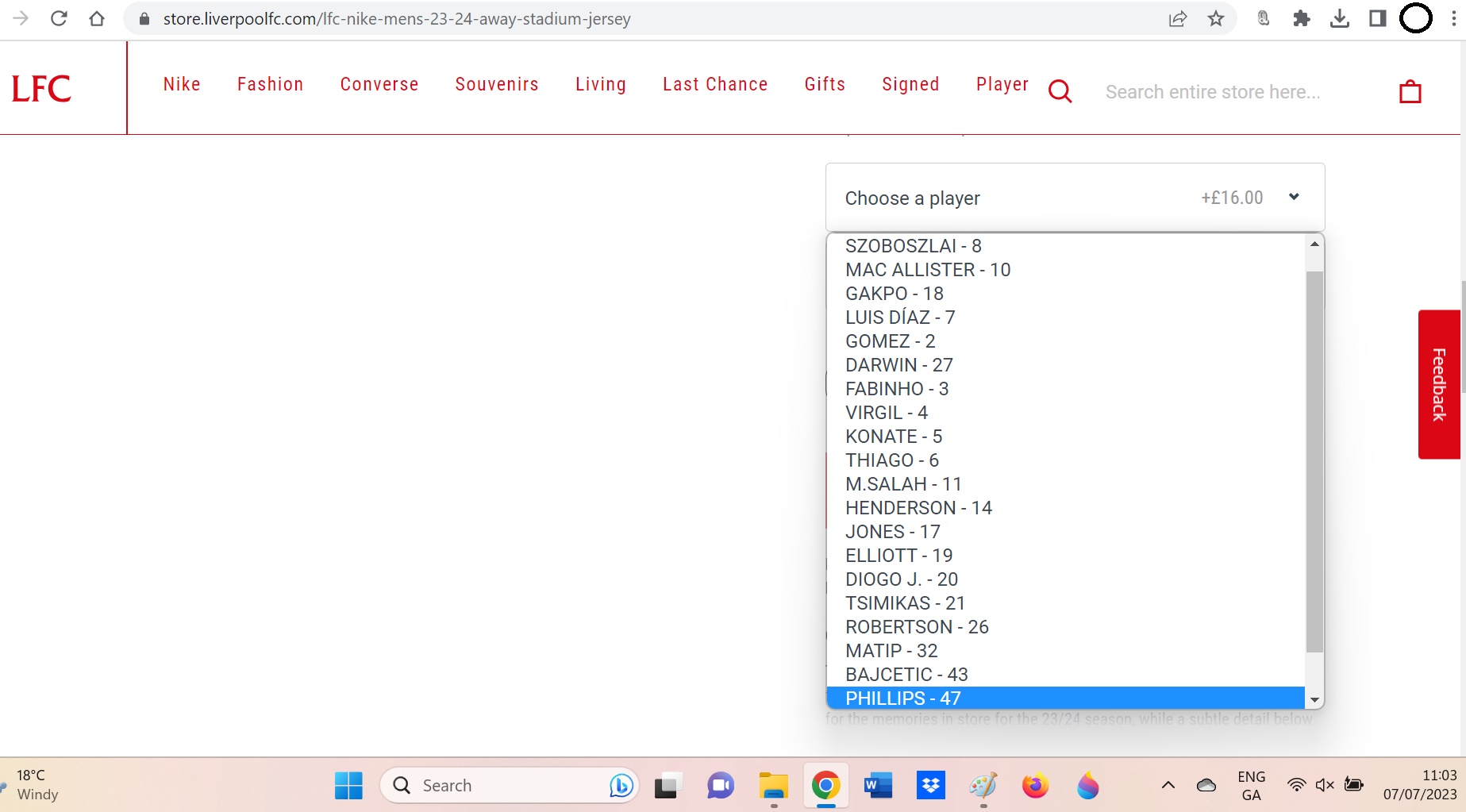Screen dimensions: 1466x812
Task: Open the Converse menu
Action: (x=379, y=84)
